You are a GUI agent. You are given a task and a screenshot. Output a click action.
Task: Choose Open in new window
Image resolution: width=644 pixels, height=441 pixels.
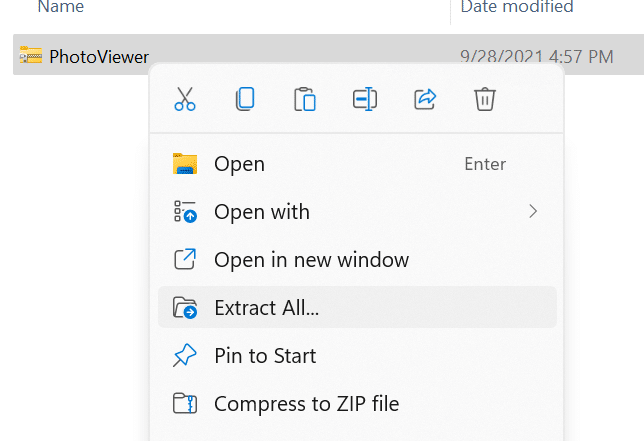pos(357,260)
